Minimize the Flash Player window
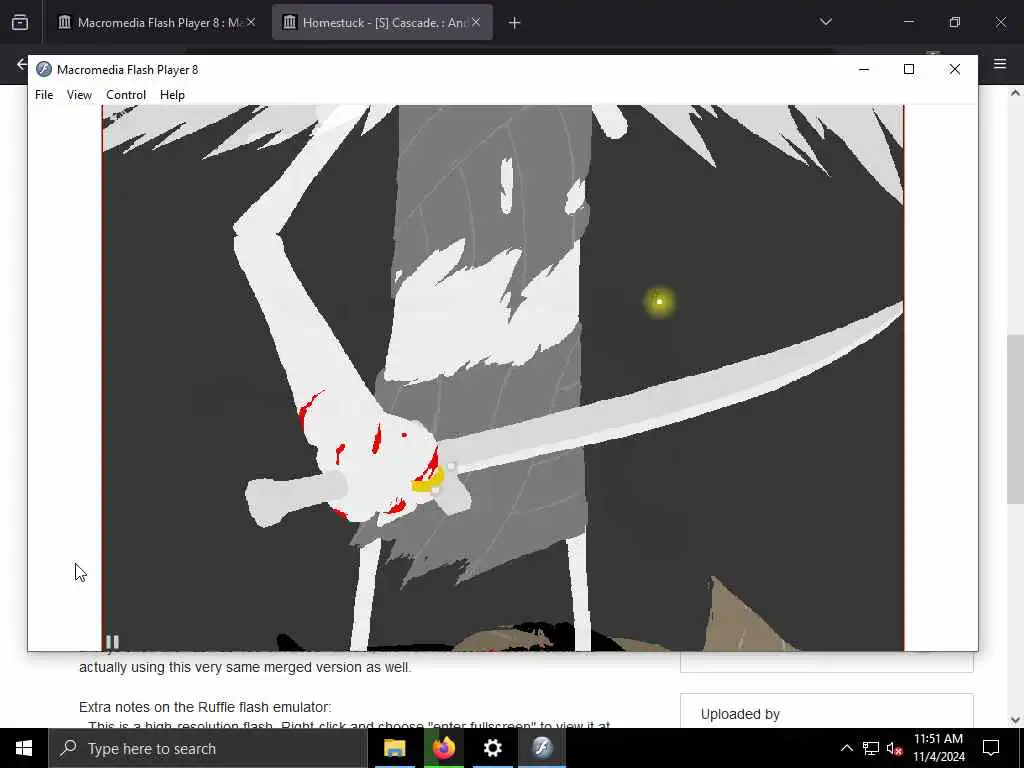 pos(863,69)
